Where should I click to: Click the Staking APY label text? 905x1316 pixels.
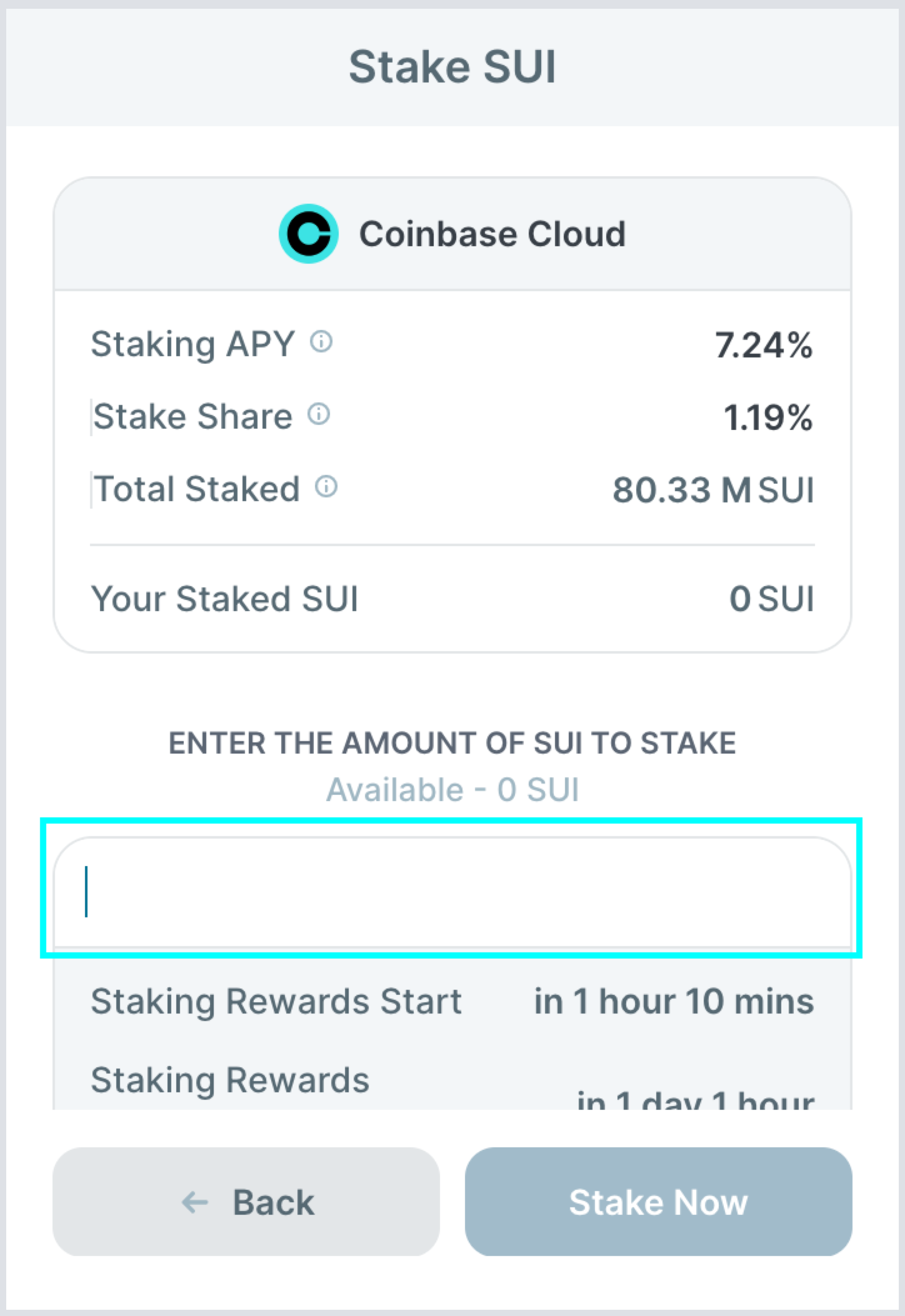(x=192, y=344)
